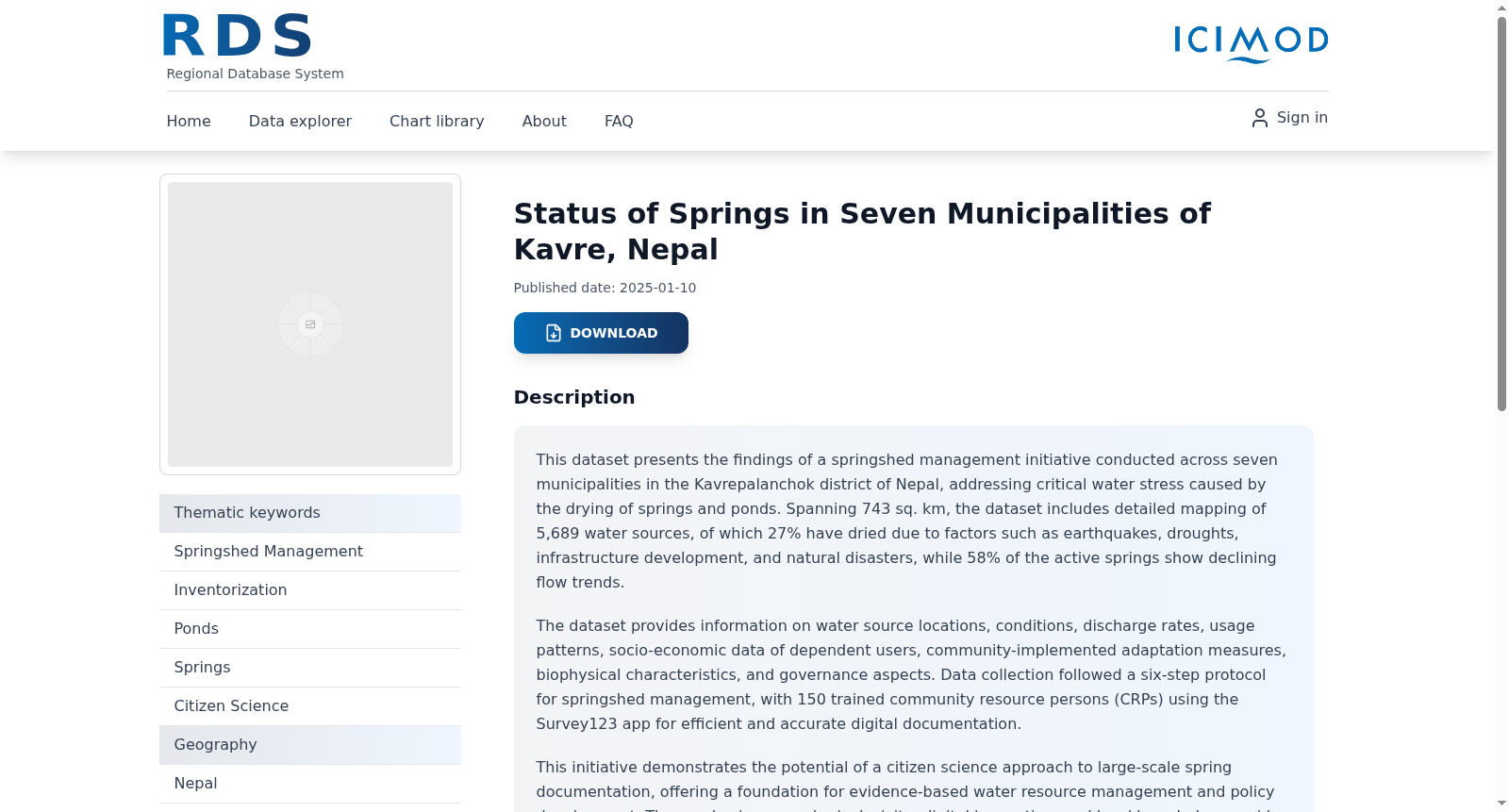Click the Thematic keywords heading

tap(310, 513)
